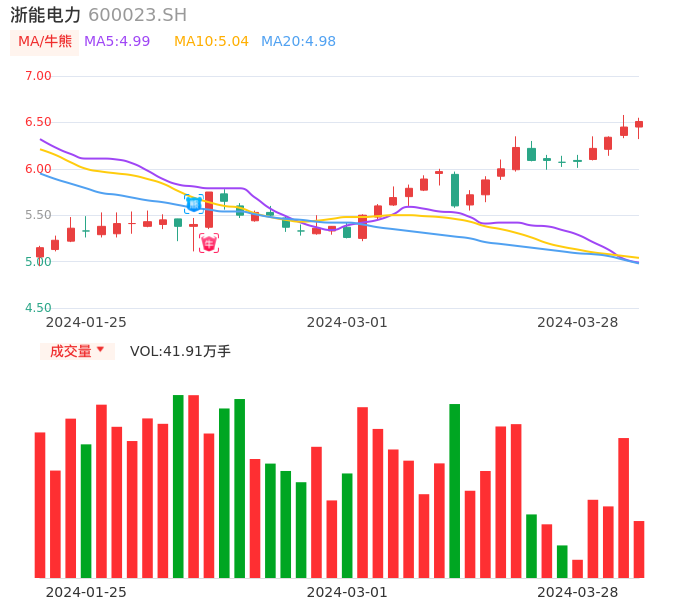
Task: Open the 成交量 dropdown arrow
Action: pos(101,349)
